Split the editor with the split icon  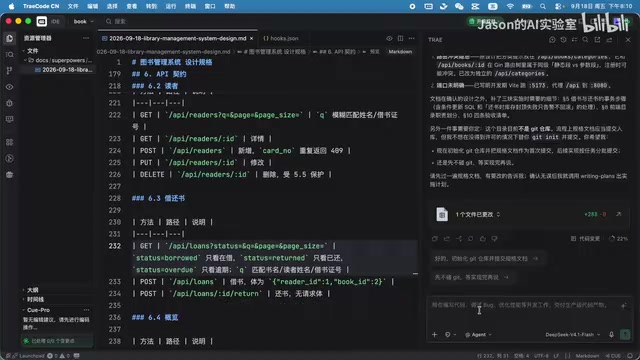click(400, 38)
